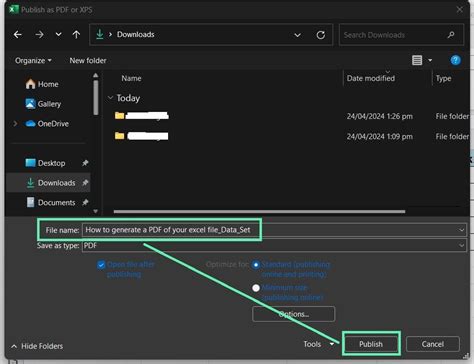Expand the address bar history dropdown
Viewport: 474px width, 364px height.
coord(297,35)
